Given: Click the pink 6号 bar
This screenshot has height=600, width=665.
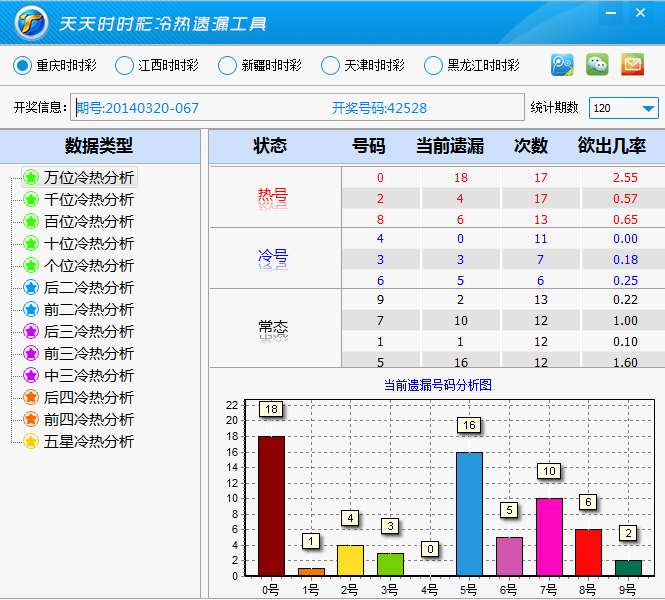Looking at the screenshot, I should click(x=509, y=556).
